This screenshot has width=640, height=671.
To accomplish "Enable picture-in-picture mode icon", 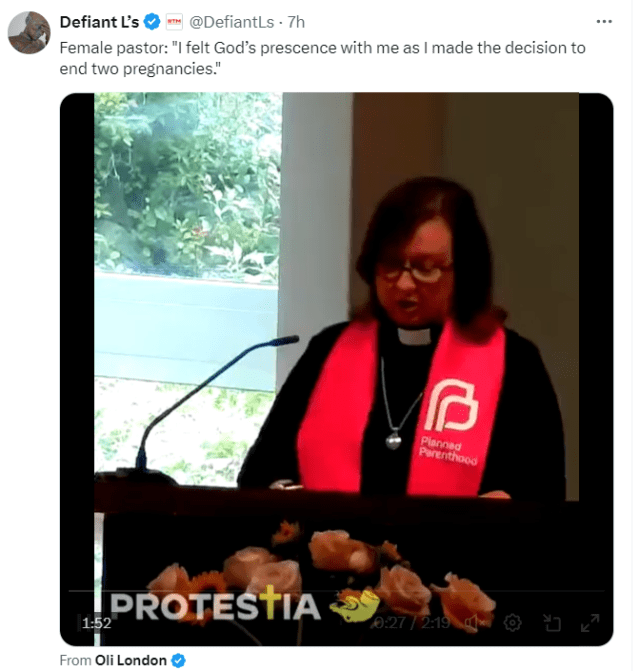I will tap(551, 623).
